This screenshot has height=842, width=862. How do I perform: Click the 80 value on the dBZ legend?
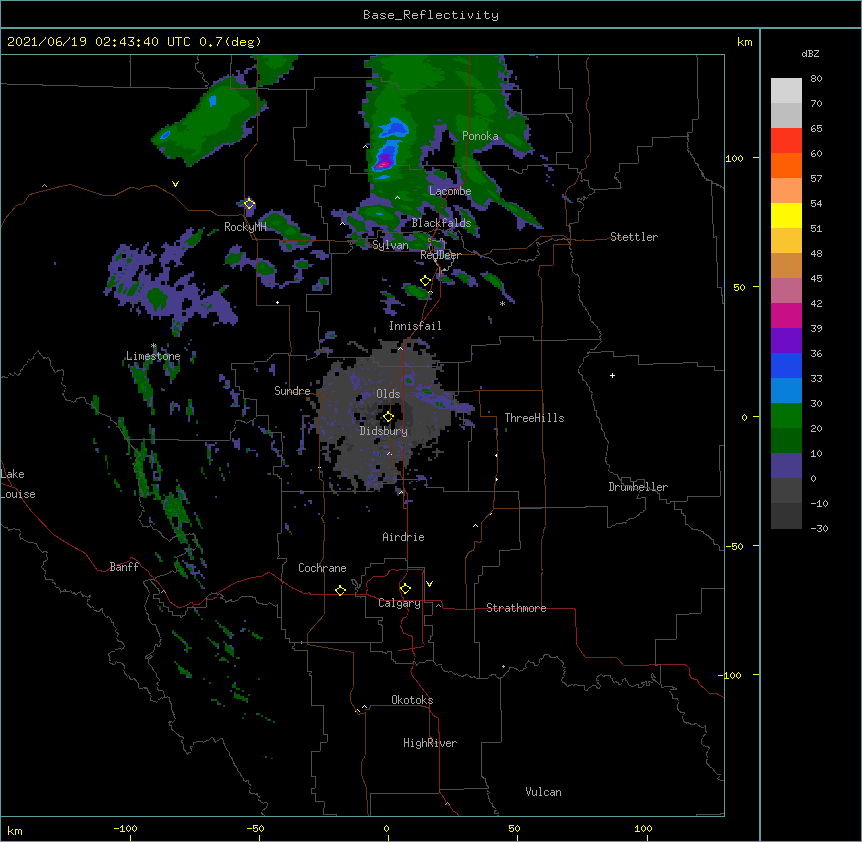pyautogui.click(x=816, y=79)
